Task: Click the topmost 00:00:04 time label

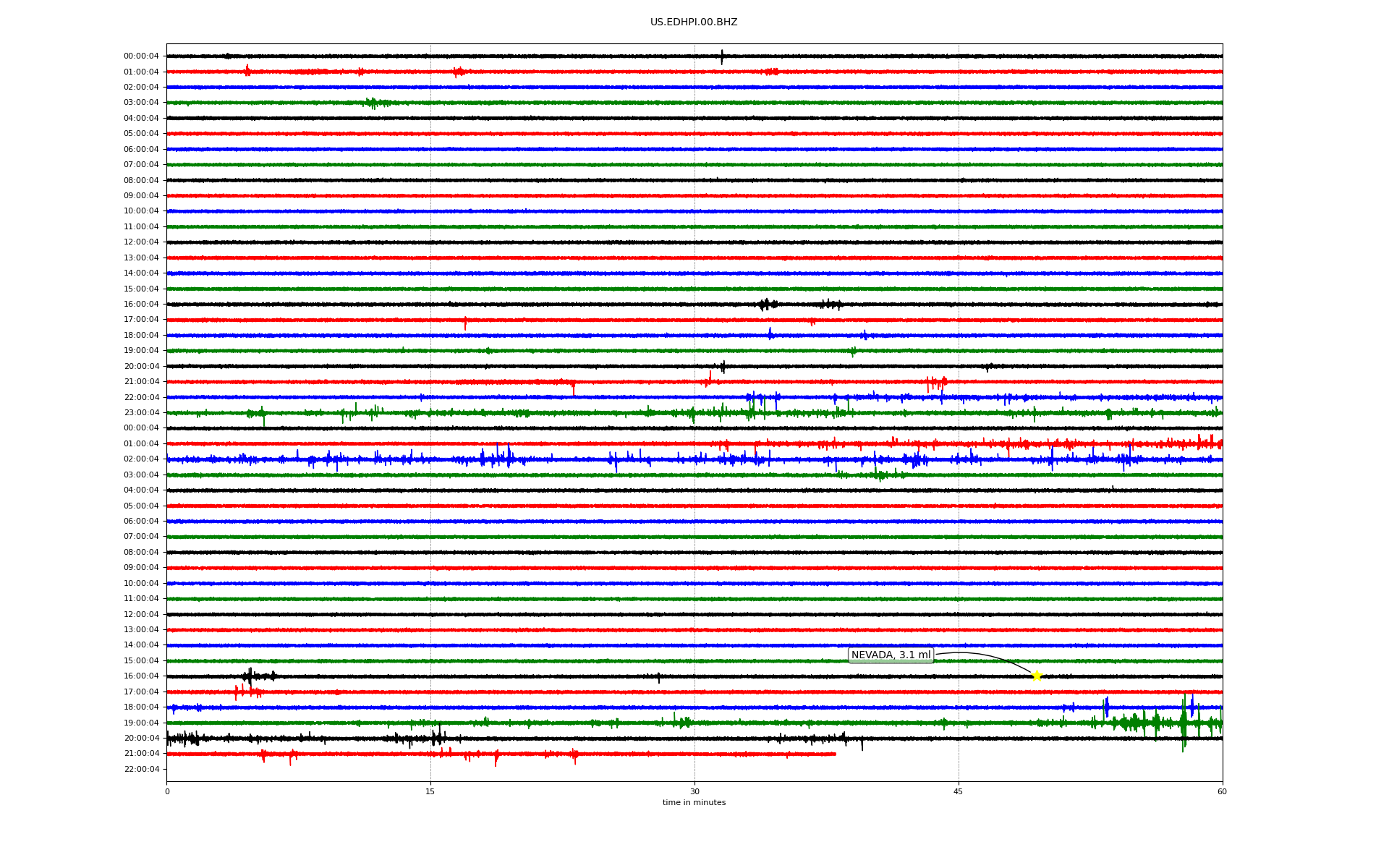Action: (x=141, y=56)
